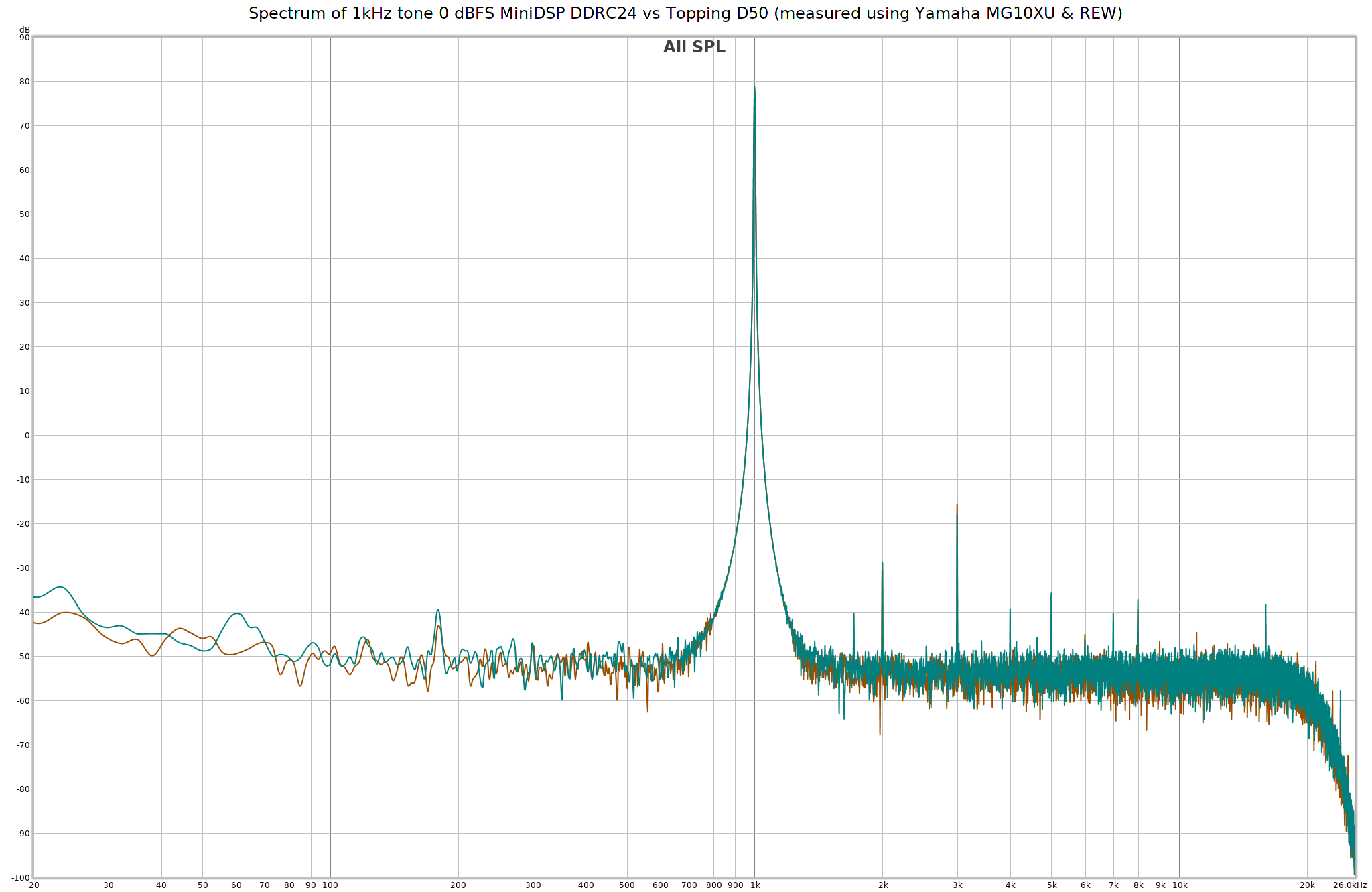This screenshot has width=1372, height=892.
Task: Click the chart title mentioning MiniDSP DDRC24
Action: tap(685, 13)
